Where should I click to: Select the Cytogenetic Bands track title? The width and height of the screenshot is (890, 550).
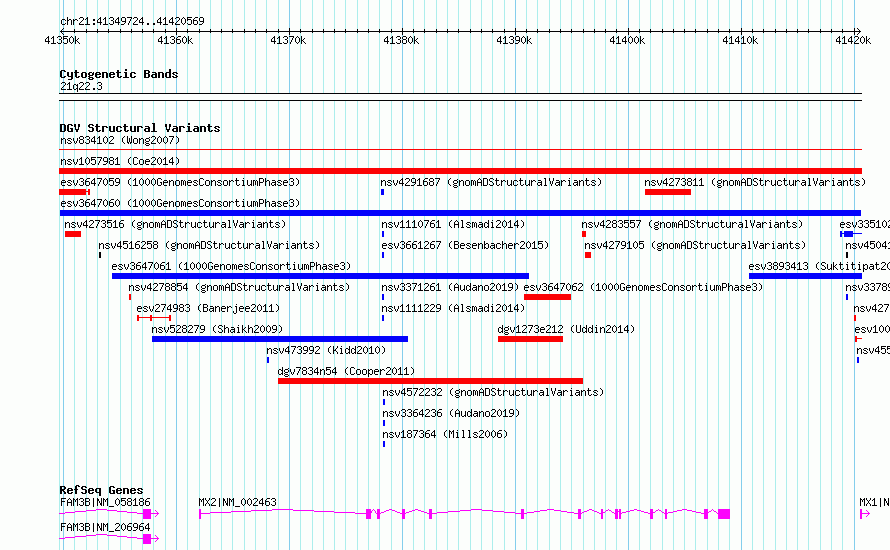coord(119,74)
